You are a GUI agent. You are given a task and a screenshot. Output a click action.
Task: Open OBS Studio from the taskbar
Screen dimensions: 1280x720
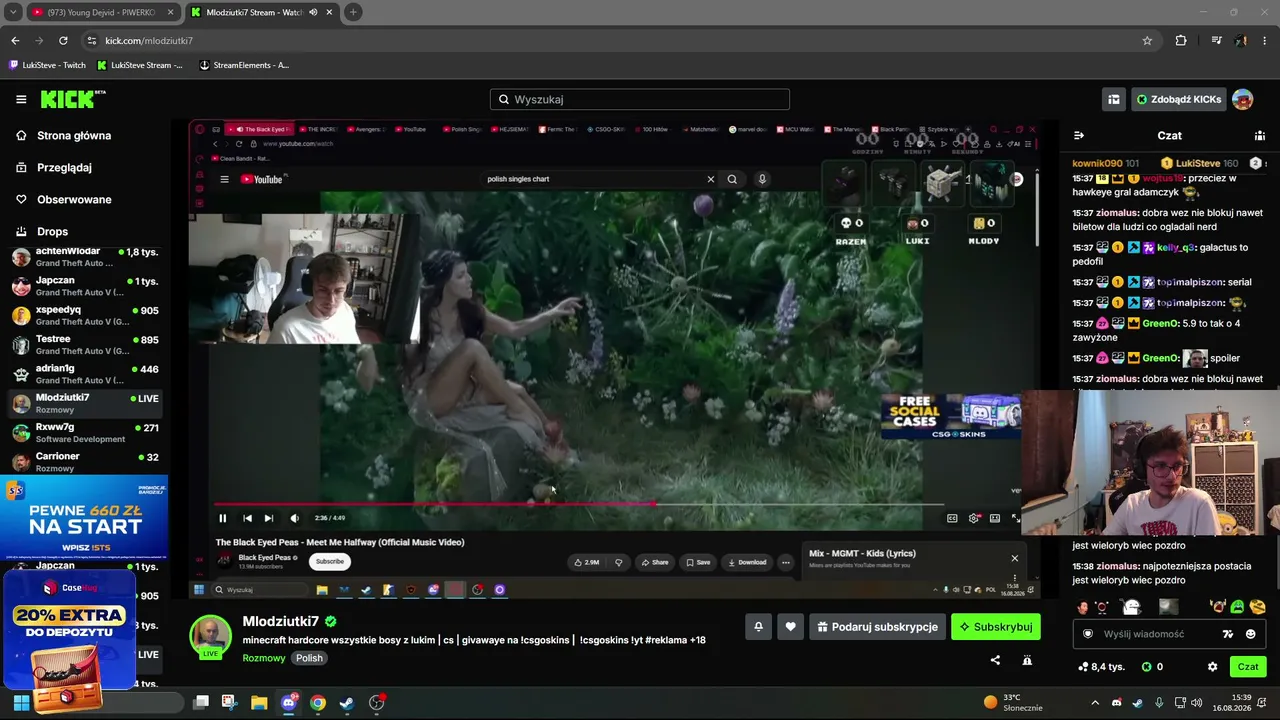coord(377,702)
